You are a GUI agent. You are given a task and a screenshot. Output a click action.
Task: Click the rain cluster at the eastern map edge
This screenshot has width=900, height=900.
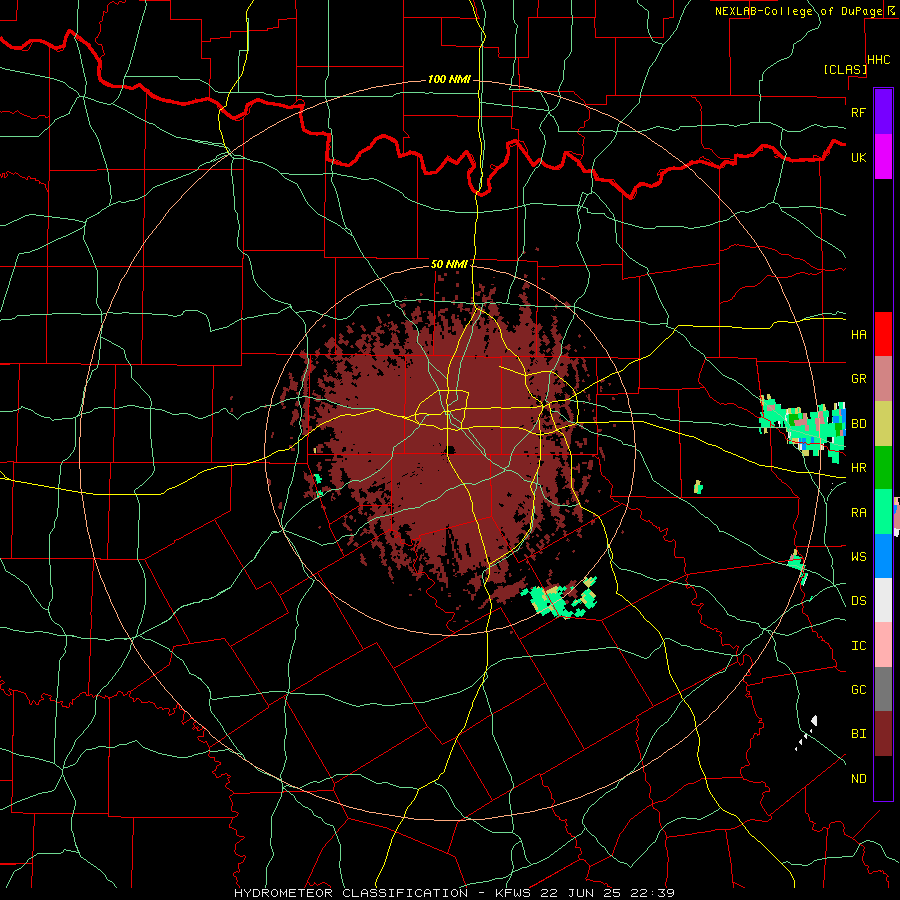coord(804,426)
